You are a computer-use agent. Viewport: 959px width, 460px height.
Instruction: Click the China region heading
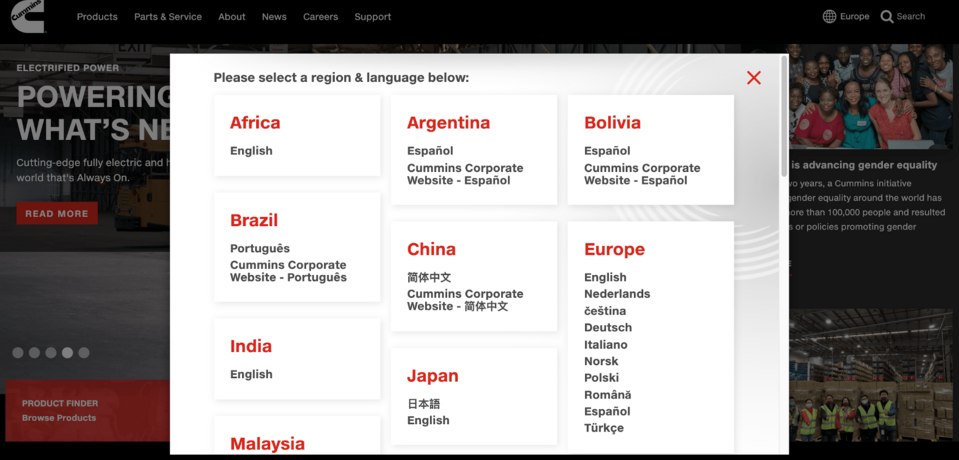431,249
